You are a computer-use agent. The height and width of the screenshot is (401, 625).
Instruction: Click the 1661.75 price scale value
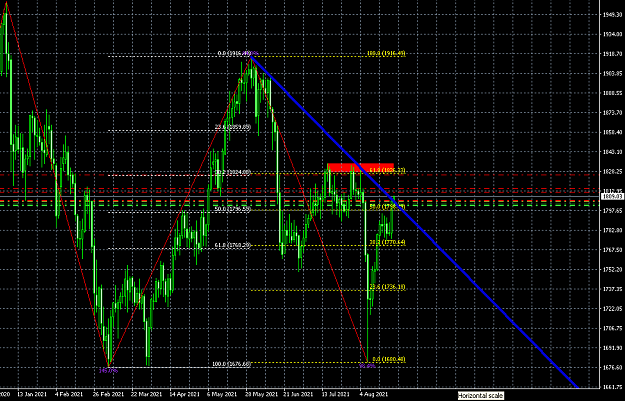(x=612, y=387)
